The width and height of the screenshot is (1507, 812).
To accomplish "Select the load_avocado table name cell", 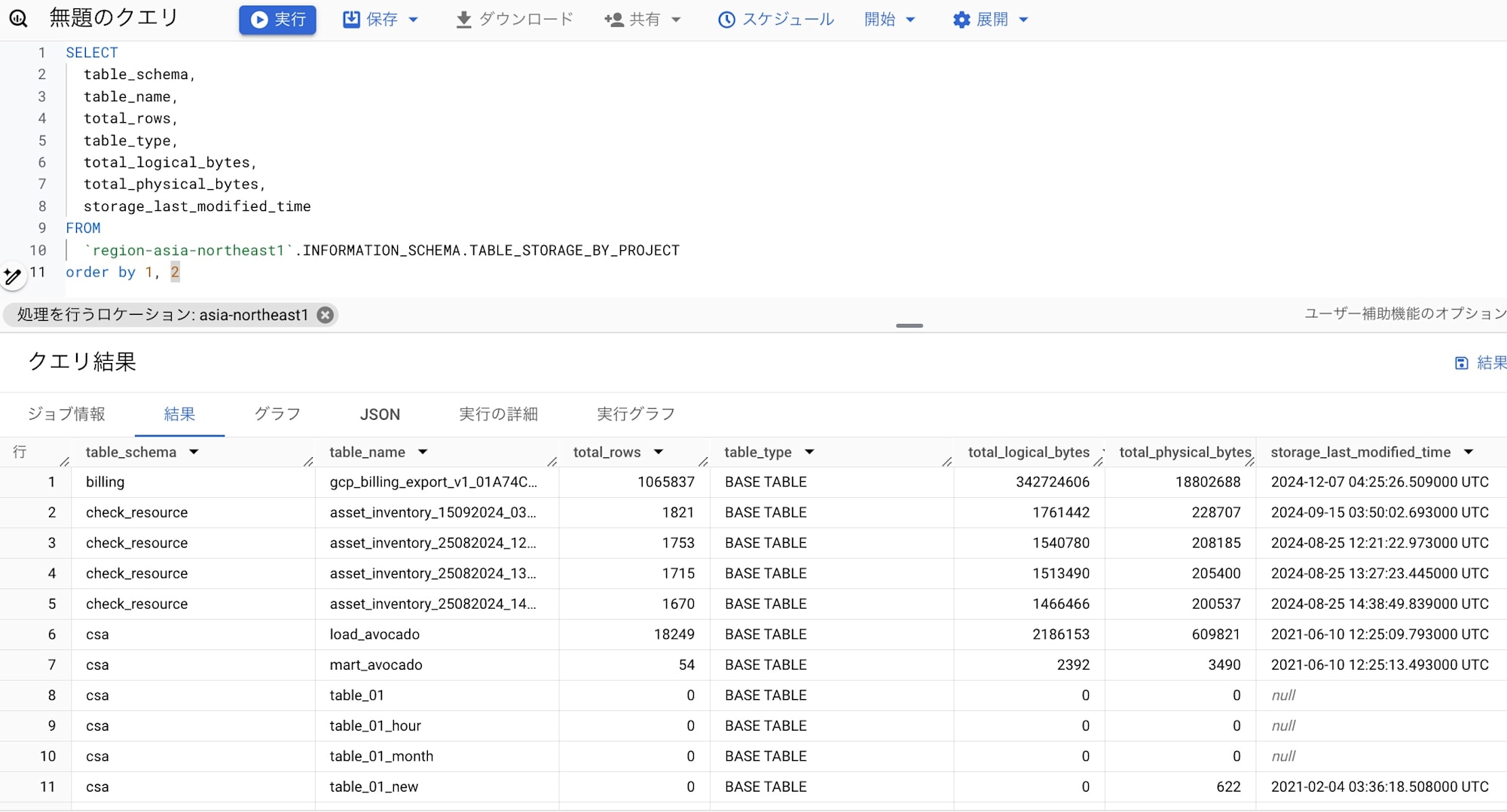I will click(437, 634).
